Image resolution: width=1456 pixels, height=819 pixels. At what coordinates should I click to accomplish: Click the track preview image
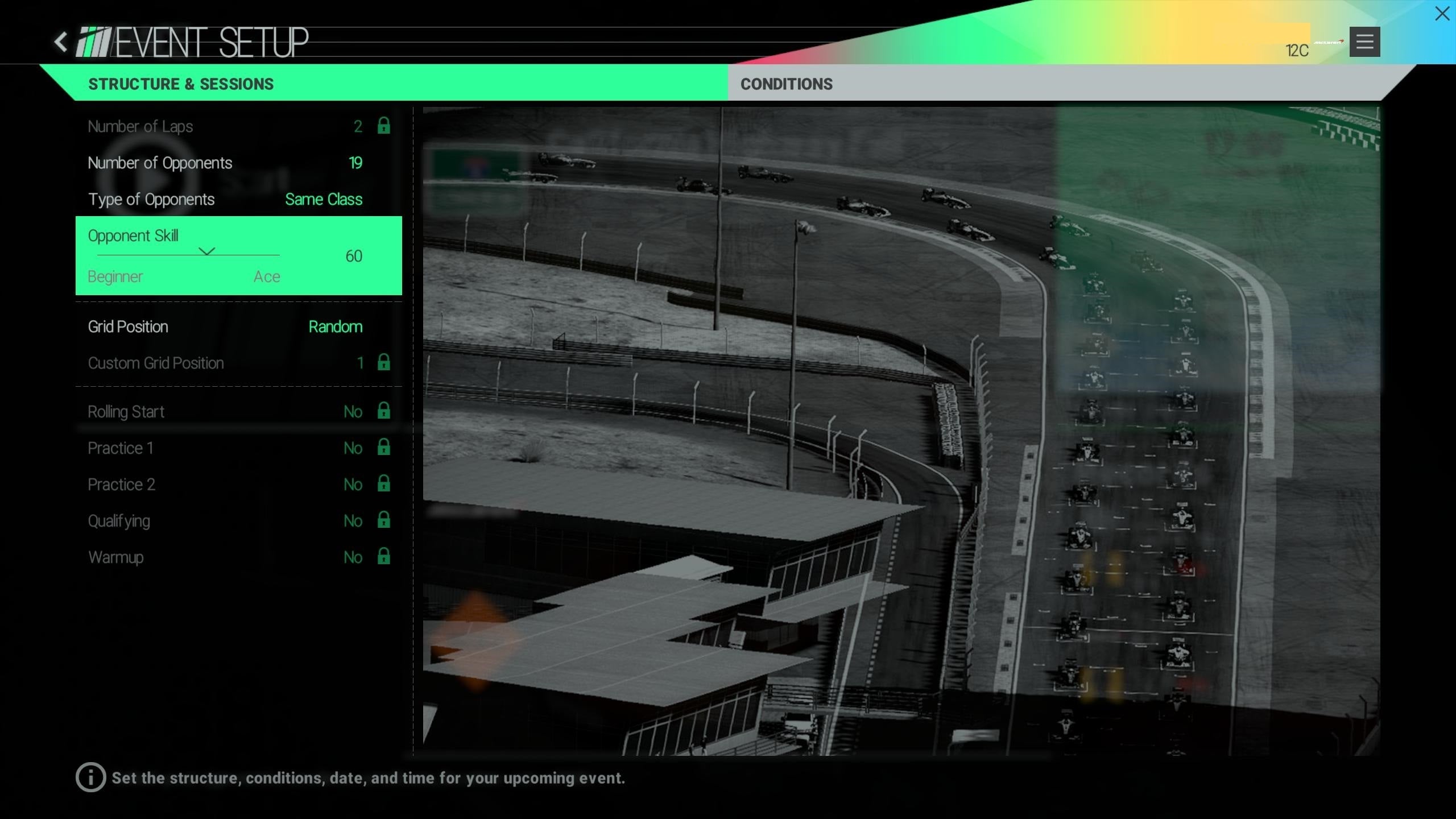point(901,431)
